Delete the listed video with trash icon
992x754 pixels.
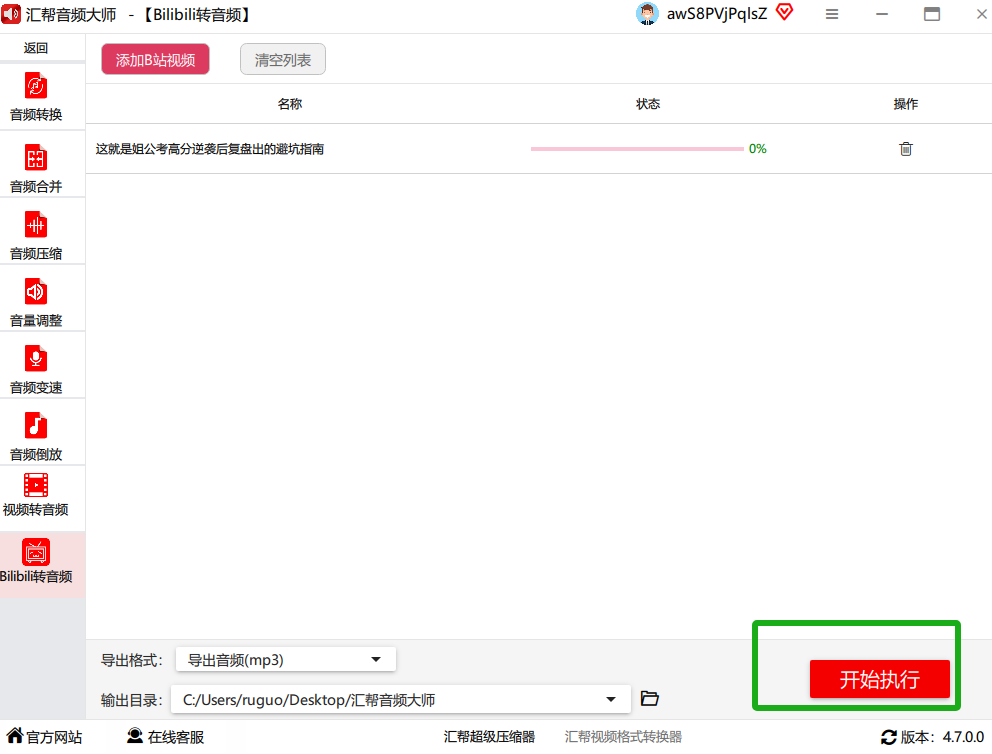click(x=906, y=149)
